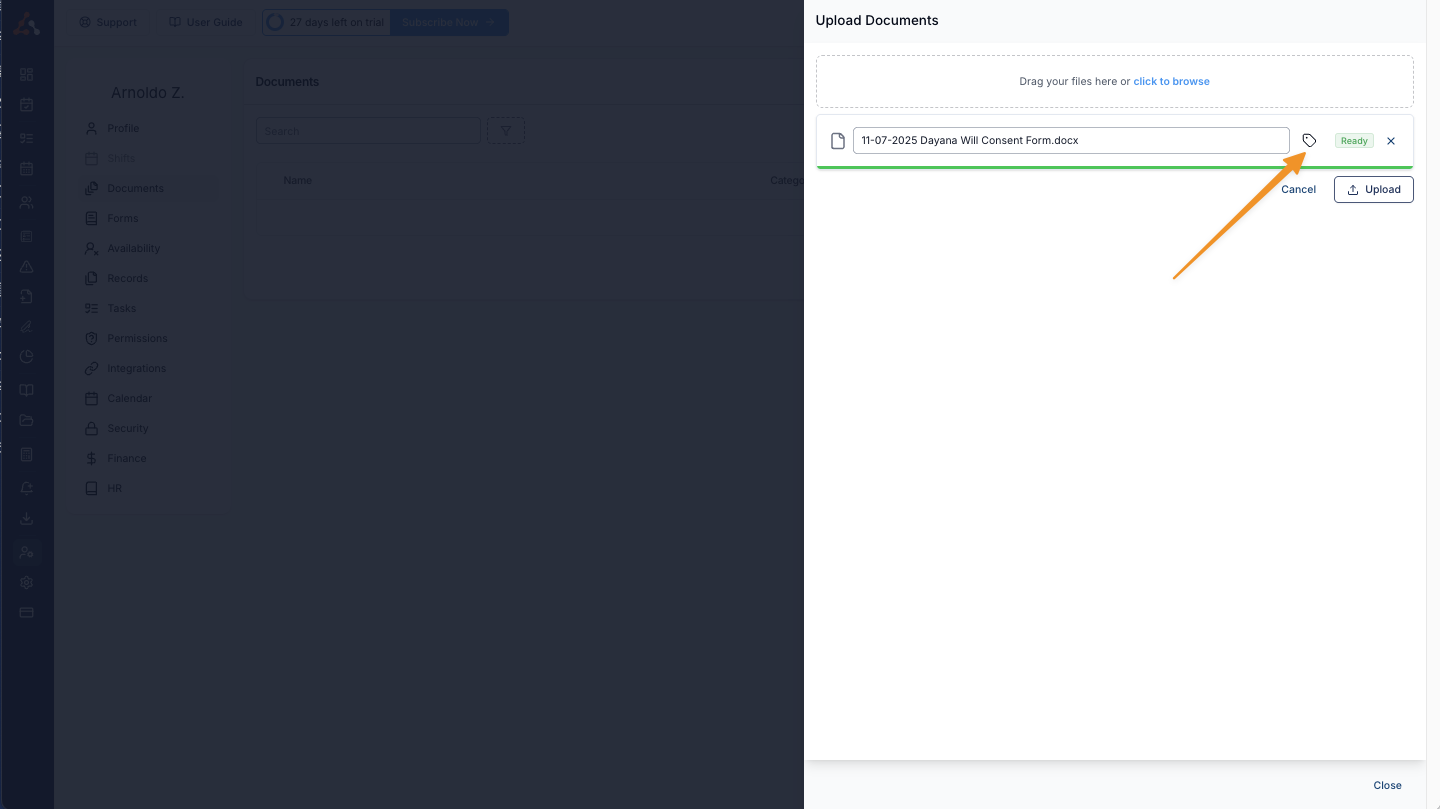
Task: Open the Forms section in the sidebar
Action: click(x=123, y=218)
